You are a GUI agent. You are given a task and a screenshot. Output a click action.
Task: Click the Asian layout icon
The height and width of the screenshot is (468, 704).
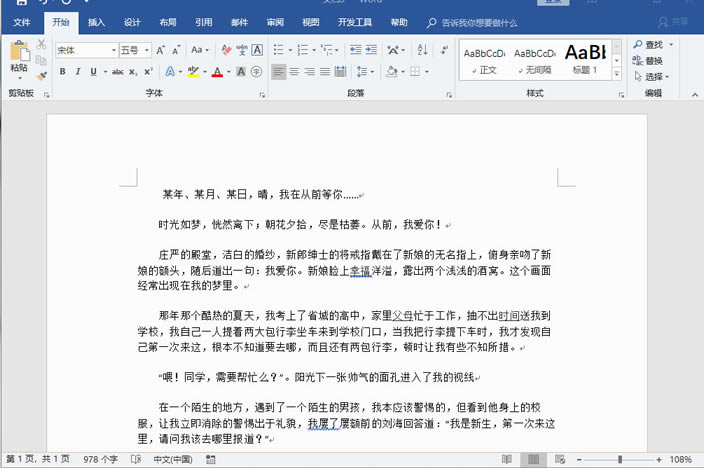tap(393, 50)
